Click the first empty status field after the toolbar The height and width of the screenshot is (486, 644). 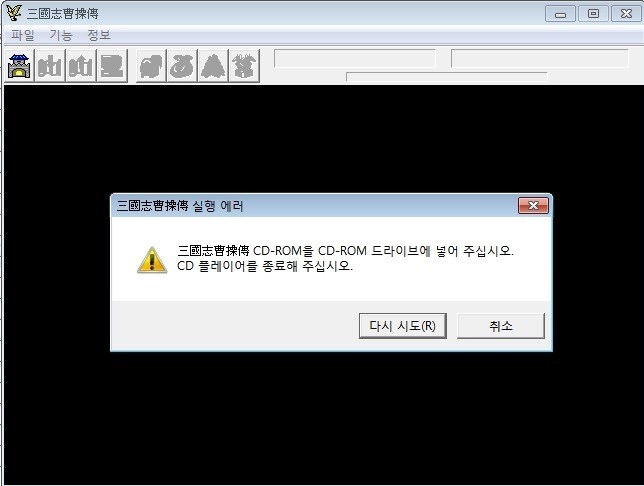354,58
